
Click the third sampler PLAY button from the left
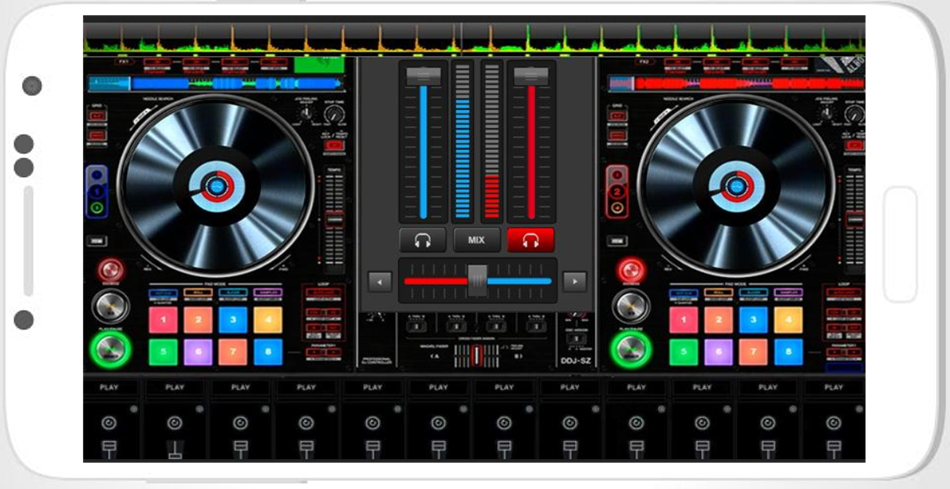click(x=241, y=387)
